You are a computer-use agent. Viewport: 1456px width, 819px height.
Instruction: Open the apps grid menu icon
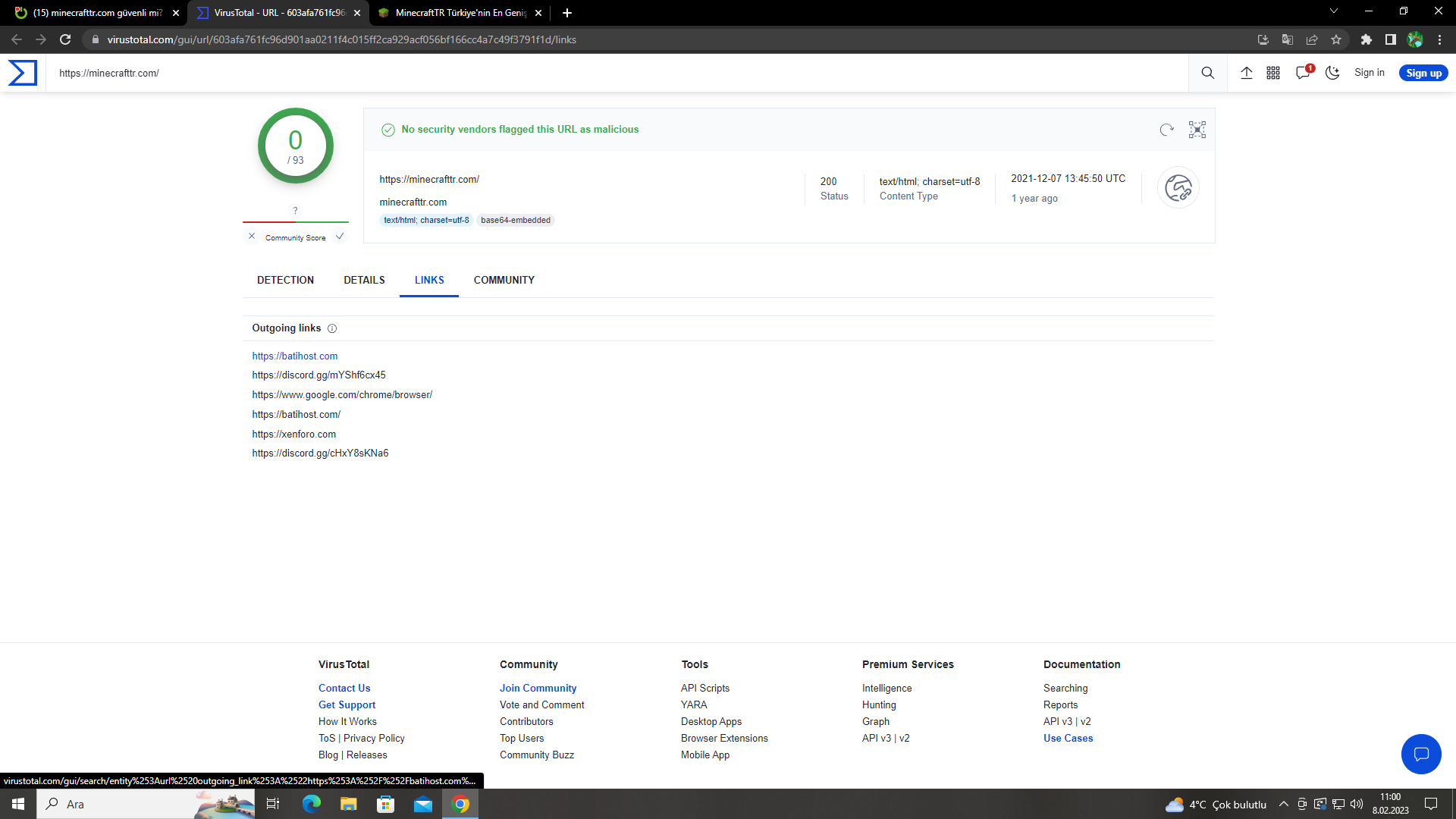[x=1273, y=73]
